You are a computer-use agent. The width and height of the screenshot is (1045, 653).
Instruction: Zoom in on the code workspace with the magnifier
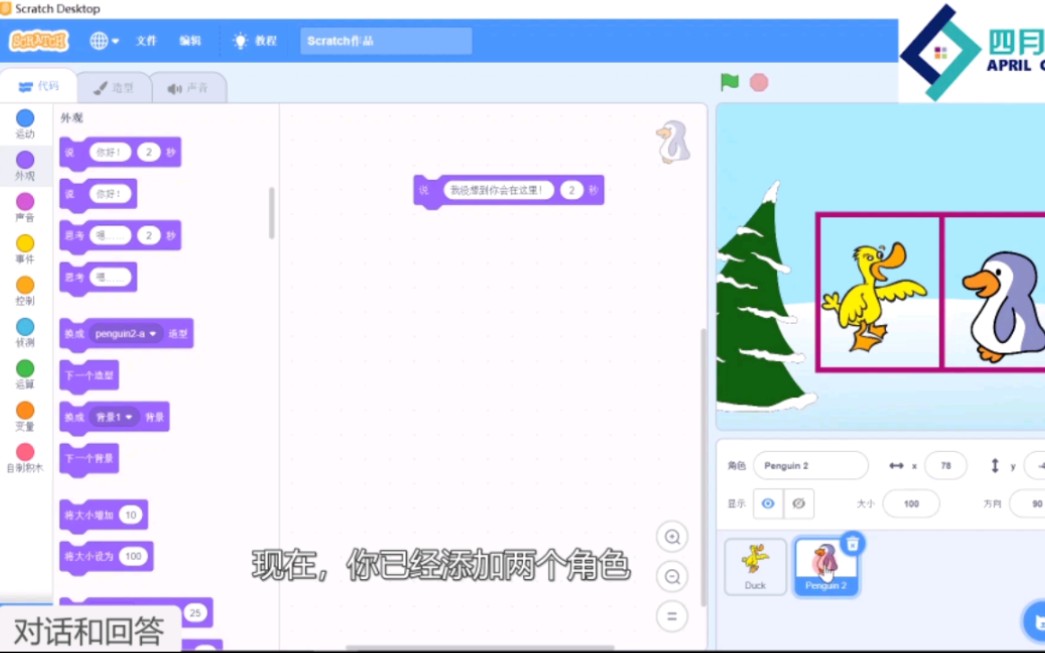point(671,537)
